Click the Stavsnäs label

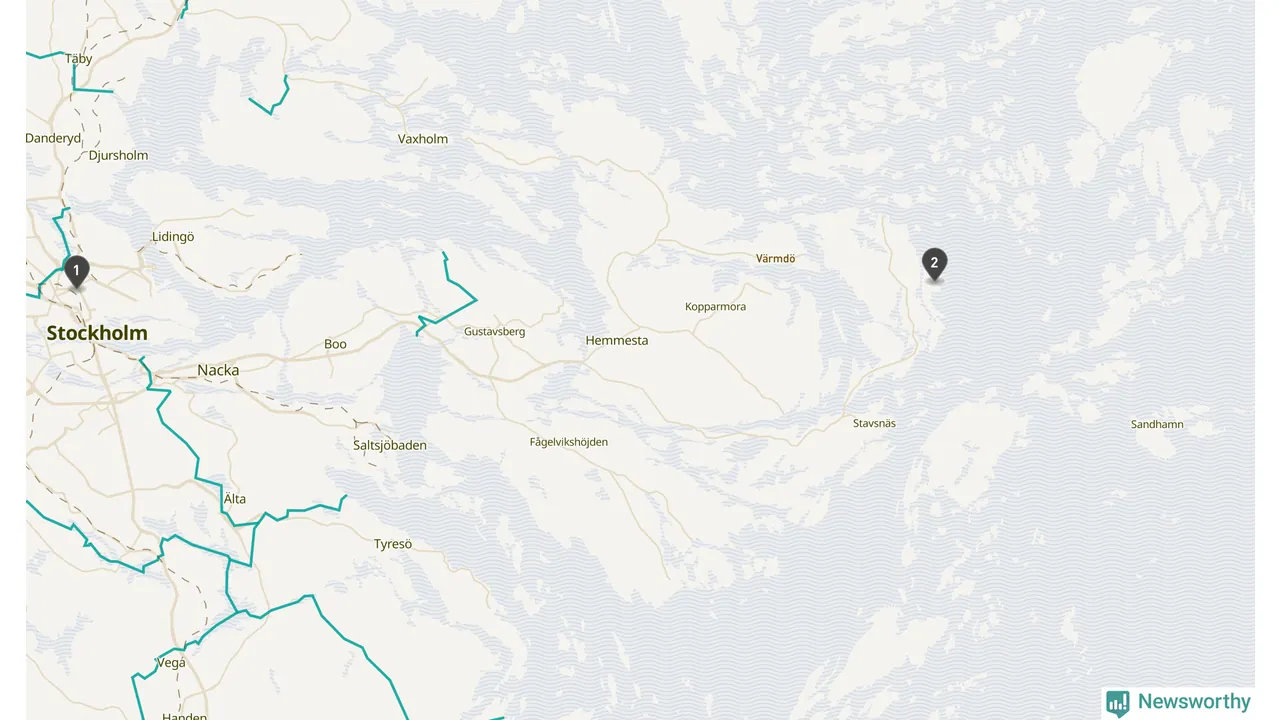874,423
